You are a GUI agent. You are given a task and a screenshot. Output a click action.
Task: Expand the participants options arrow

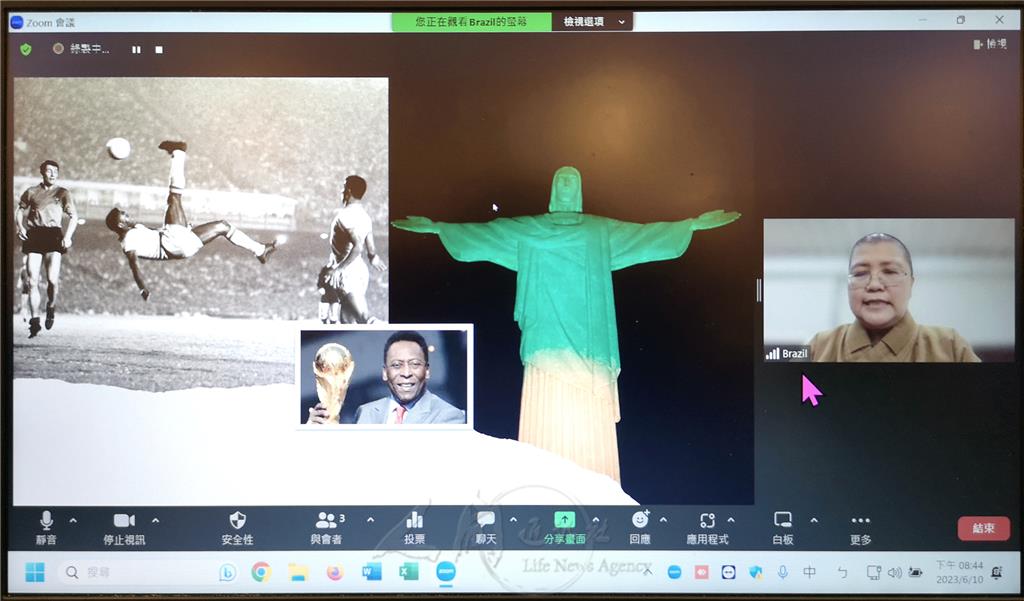click(x=370, y=520)
